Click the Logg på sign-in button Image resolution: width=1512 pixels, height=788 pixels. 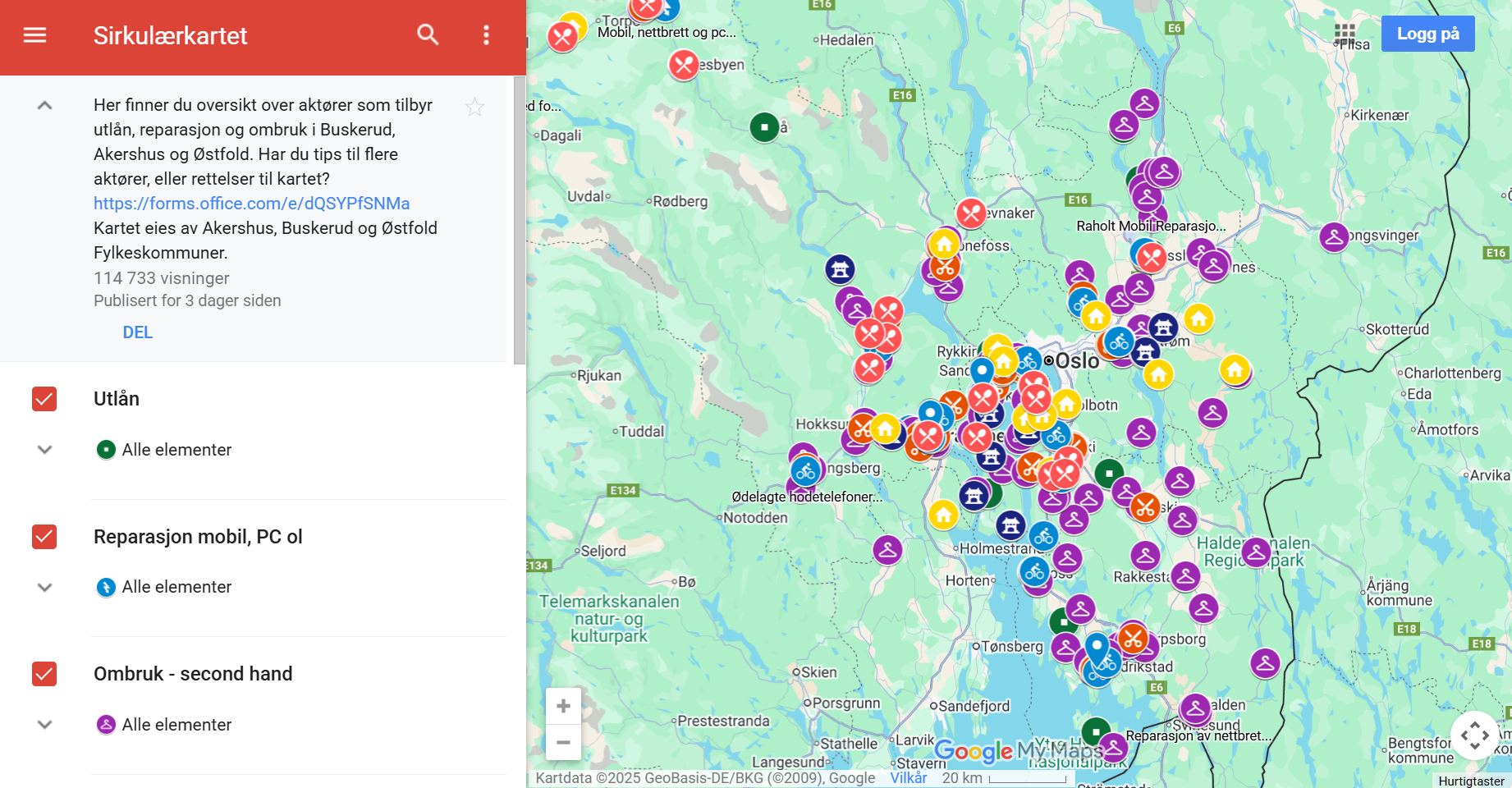pyautogui.click(x=1427, y=34)
